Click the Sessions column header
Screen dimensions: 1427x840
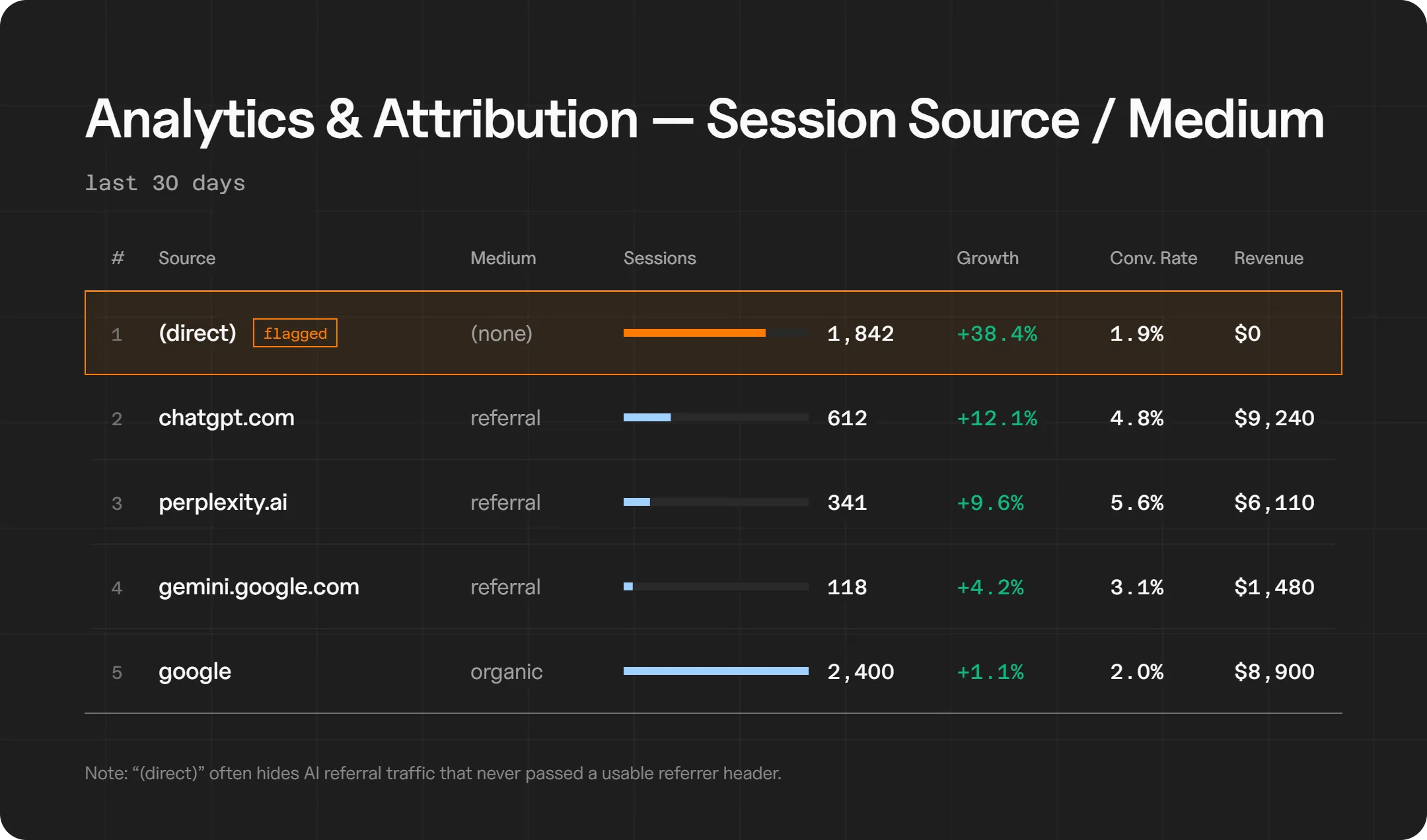659,258
